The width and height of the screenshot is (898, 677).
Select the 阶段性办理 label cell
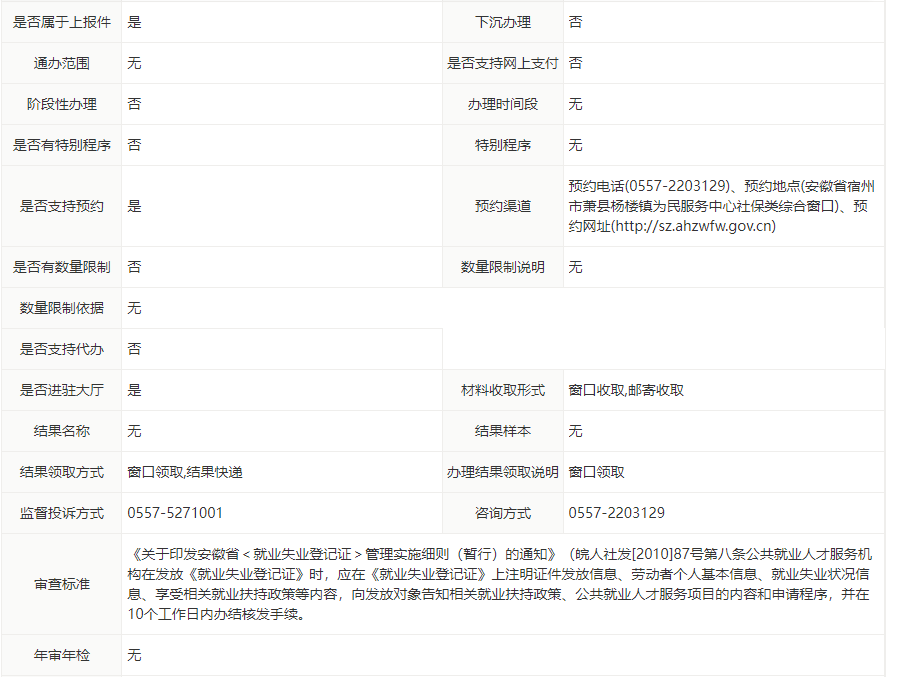61,104
